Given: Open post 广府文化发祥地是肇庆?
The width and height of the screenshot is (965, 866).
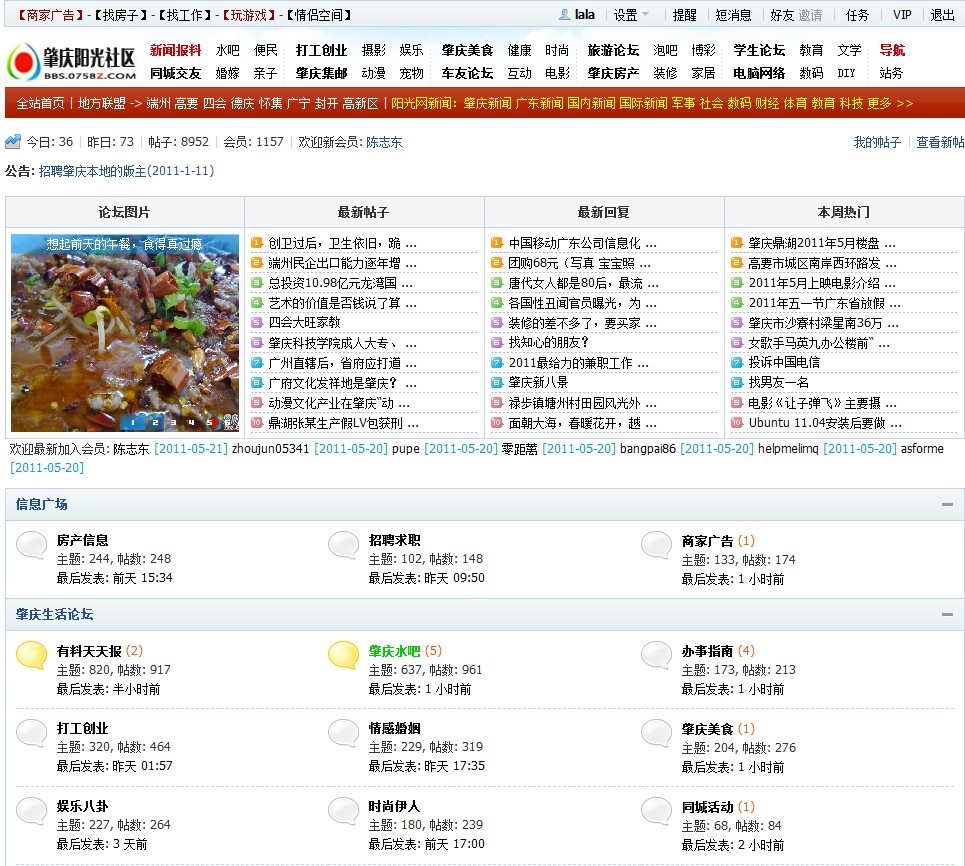Looking at the screenshot, I should pyautogui.click(x=342, y=383).
